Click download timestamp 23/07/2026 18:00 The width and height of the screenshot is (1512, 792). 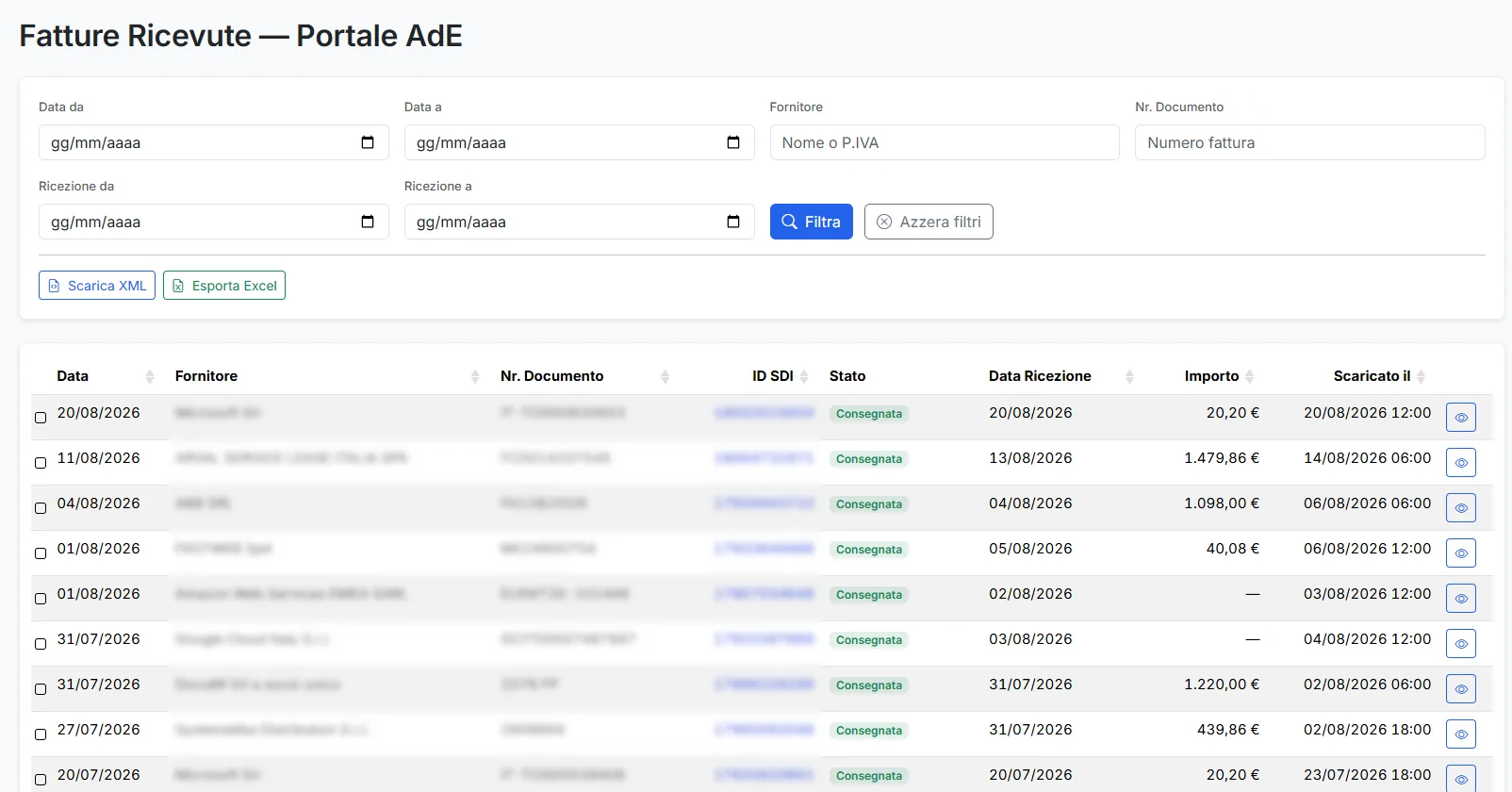point(1367,775)
